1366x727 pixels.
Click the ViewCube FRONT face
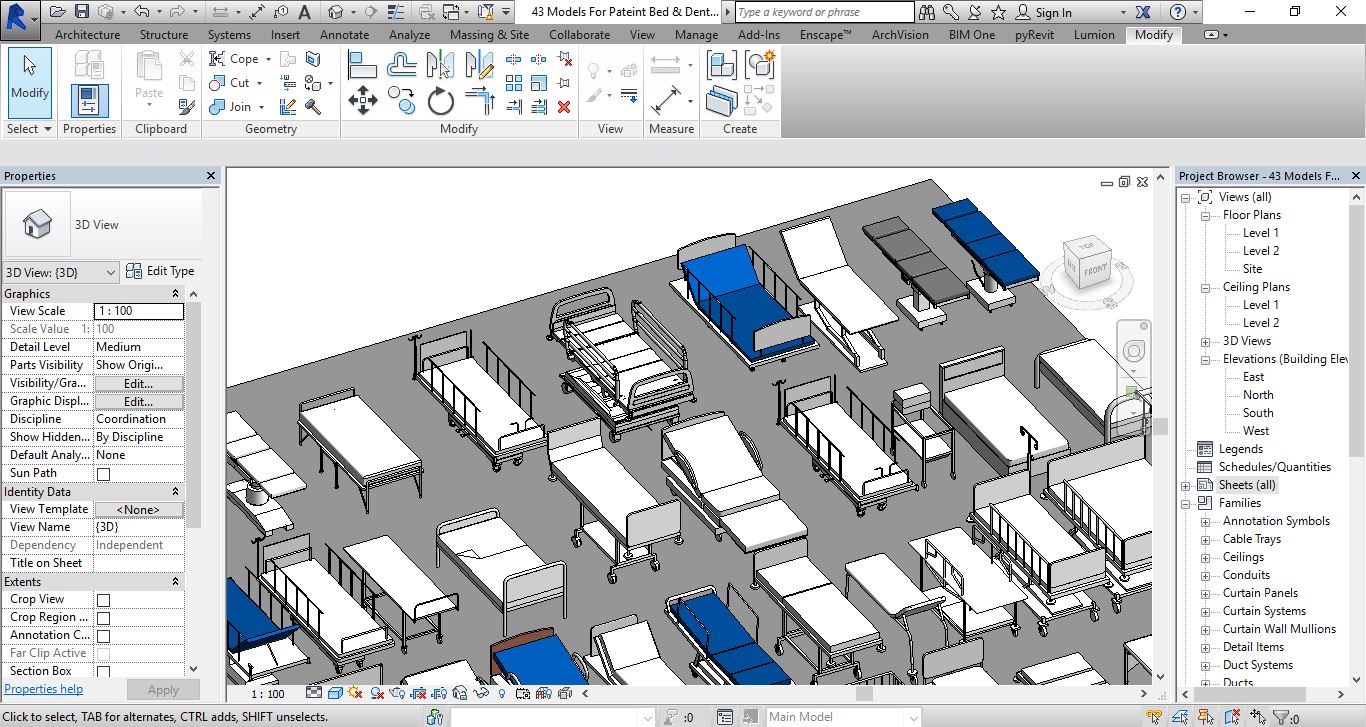1096,269
